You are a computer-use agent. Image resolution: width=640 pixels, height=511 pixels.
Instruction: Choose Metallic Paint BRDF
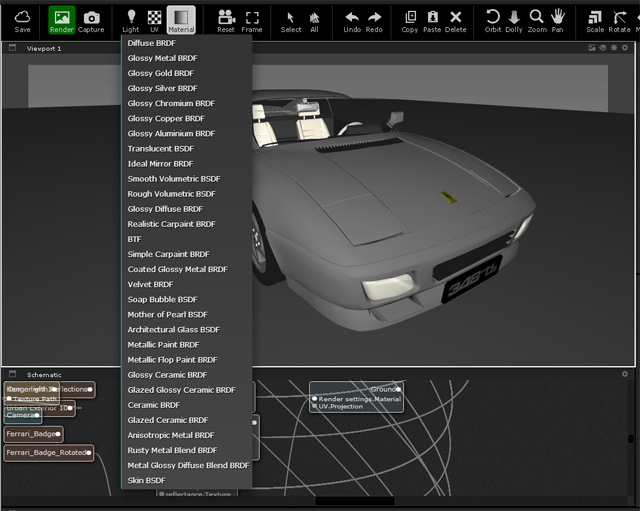coord(187,345)
